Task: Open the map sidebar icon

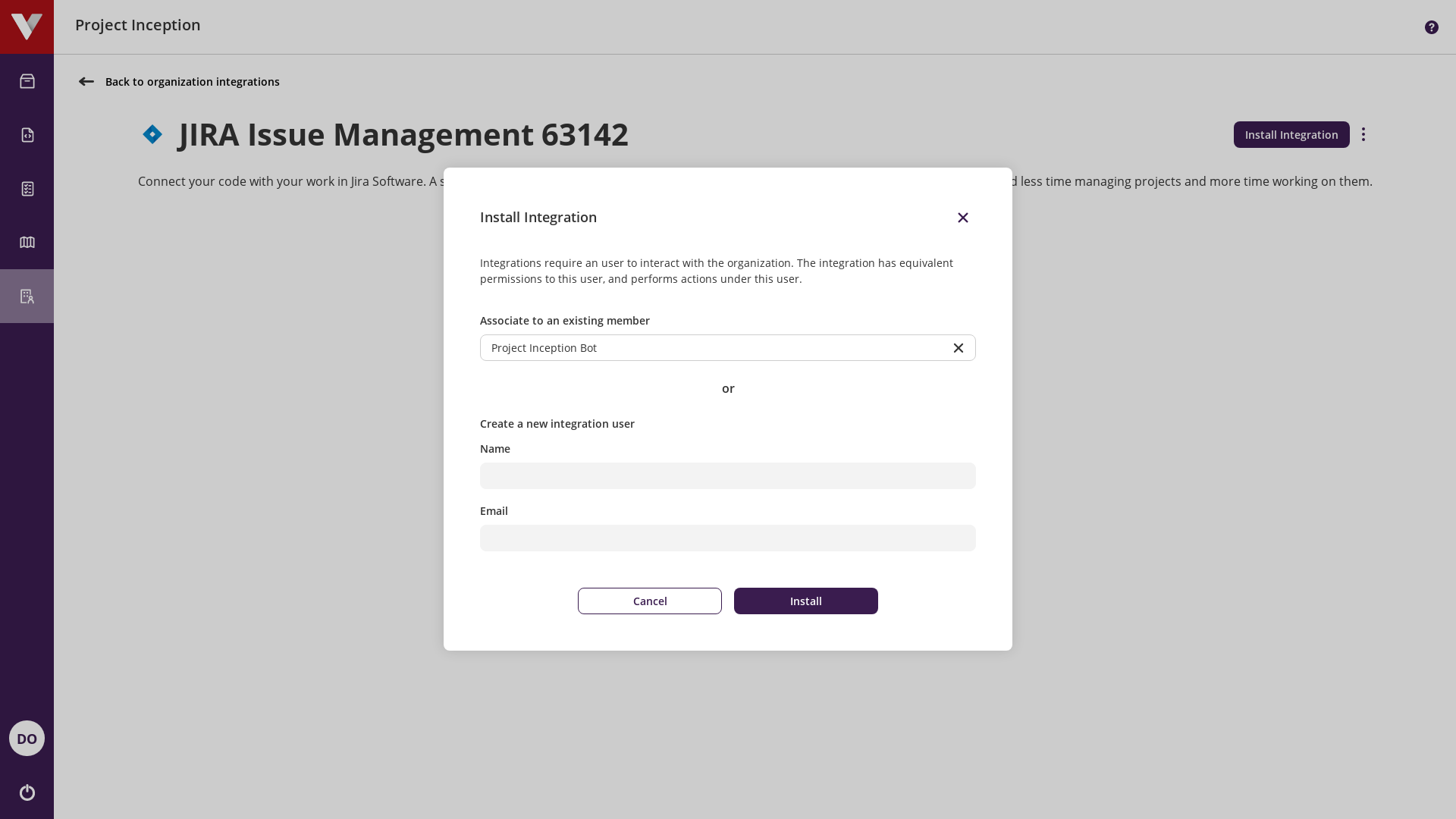Action: click(27, 243)
